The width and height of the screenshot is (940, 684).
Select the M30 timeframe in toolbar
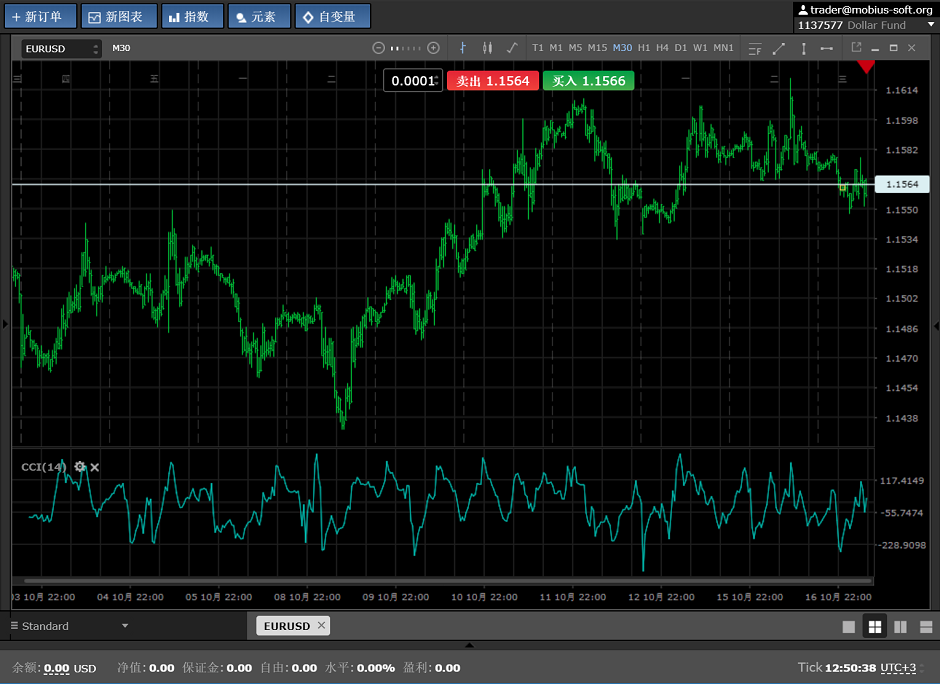pos(622,48)
